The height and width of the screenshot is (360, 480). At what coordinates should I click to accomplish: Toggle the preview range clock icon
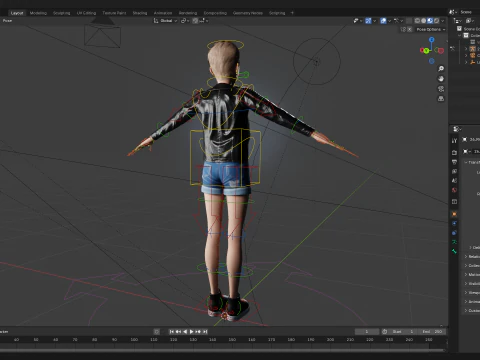384,332
